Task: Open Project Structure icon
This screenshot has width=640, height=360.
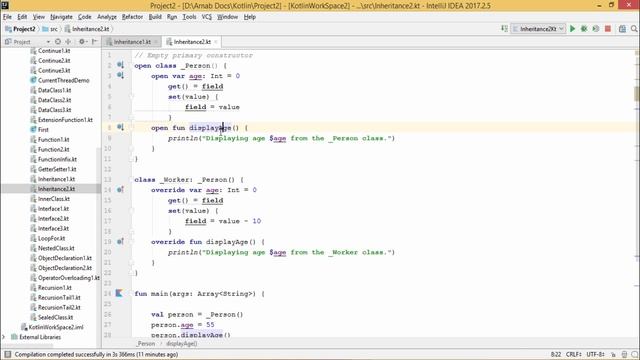Action: click(622, 29)
